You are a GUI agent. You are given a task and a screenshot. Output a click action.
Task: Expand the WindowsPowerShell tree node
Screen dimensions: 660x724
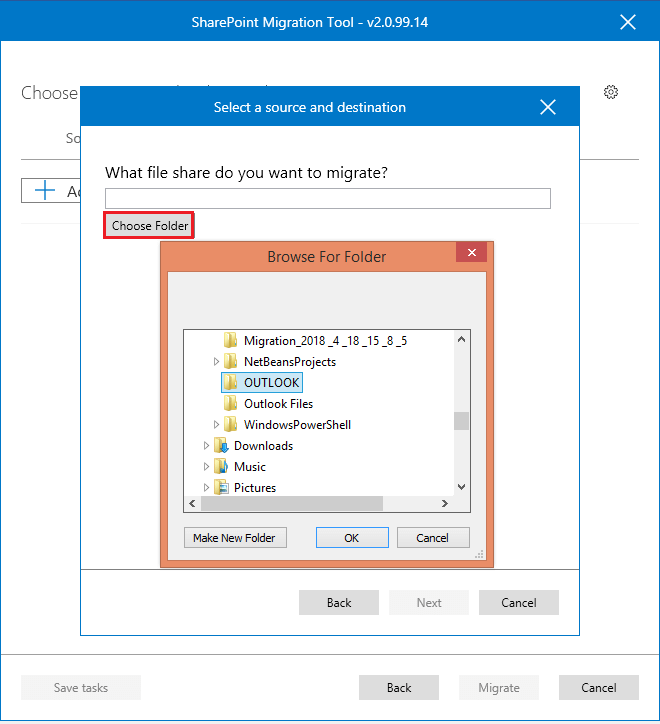216,425
